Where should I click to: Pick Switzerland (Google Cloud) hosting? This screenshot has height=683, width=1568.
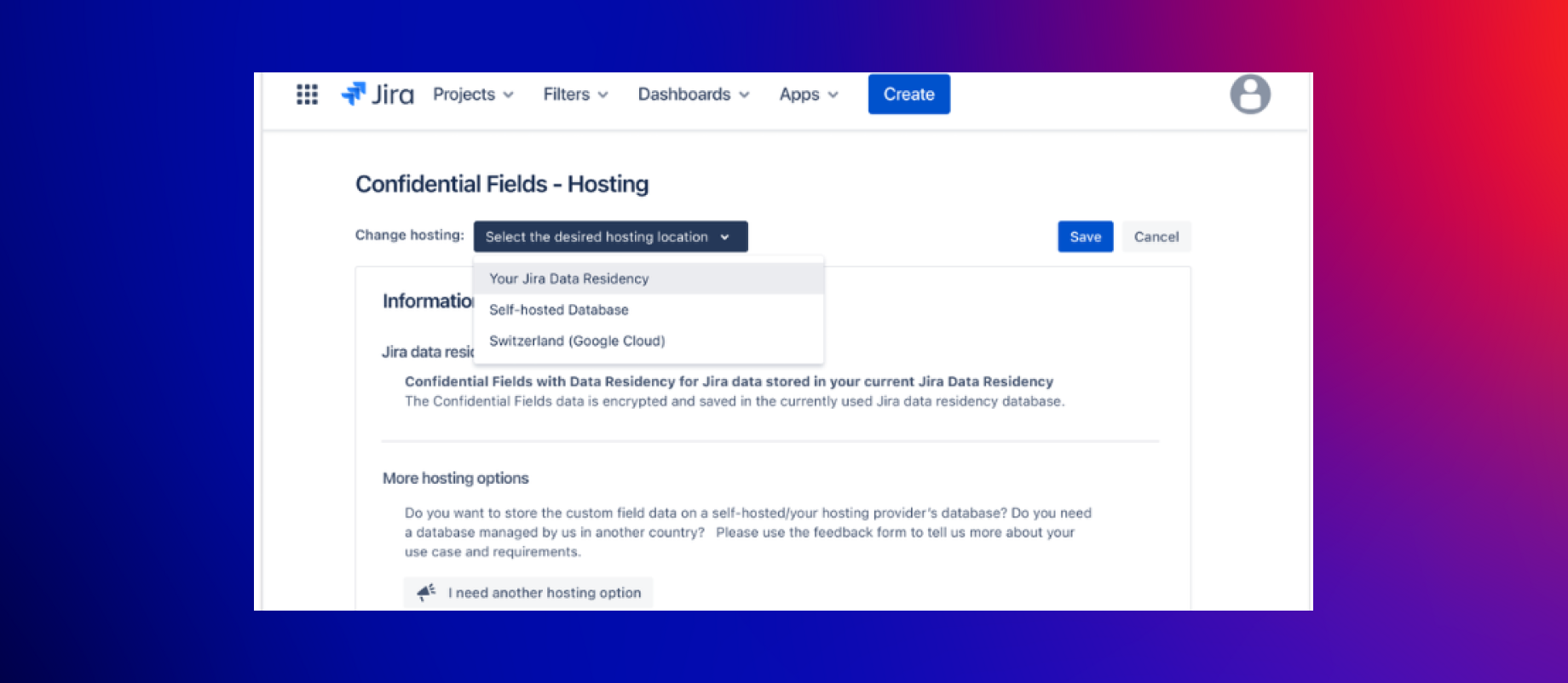click(577, 341)
